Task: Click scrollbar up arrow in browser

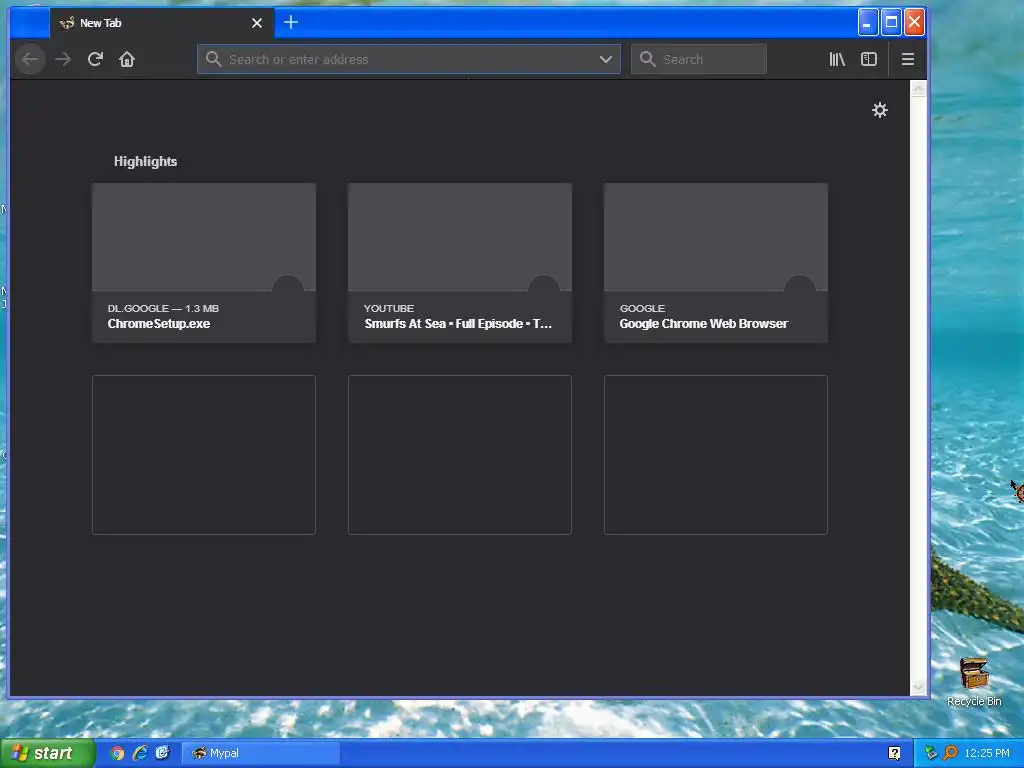Action: (918, 89)
